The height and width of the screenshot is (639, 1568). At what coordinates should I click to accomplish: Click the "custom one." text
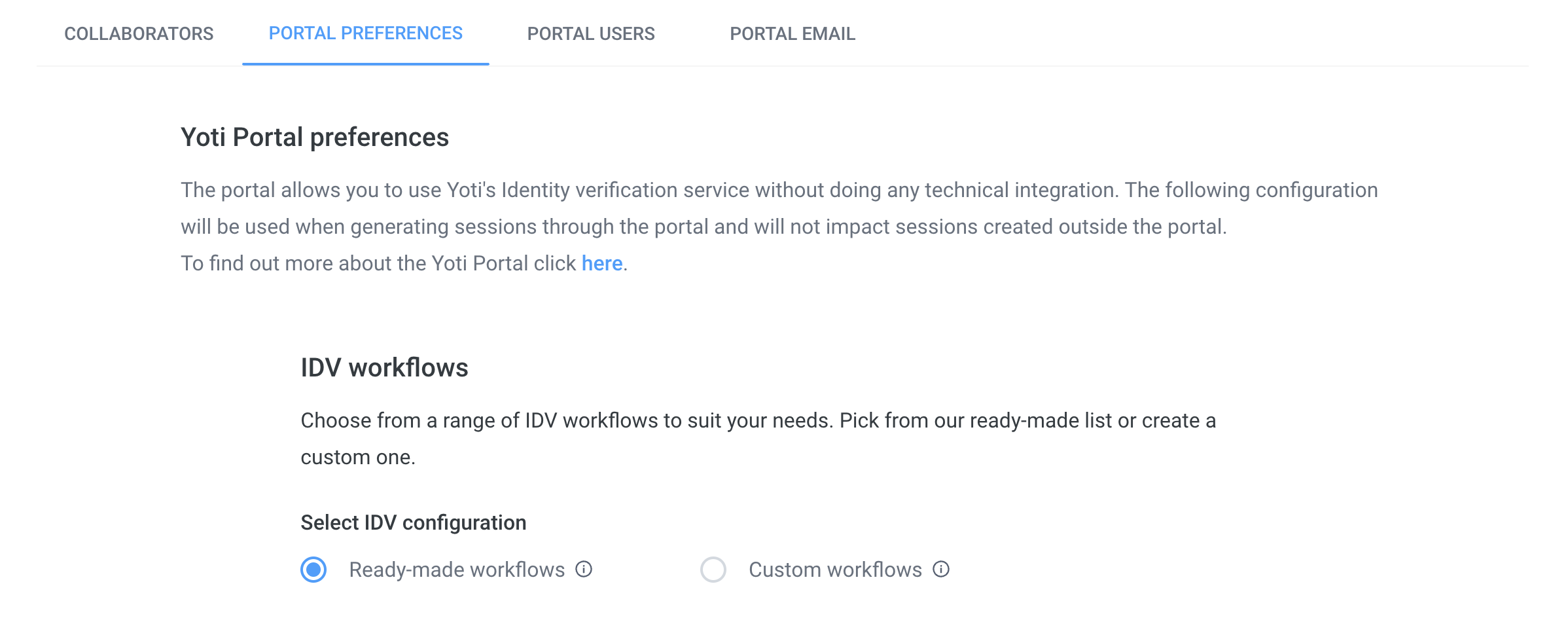(x=358, y=457)
